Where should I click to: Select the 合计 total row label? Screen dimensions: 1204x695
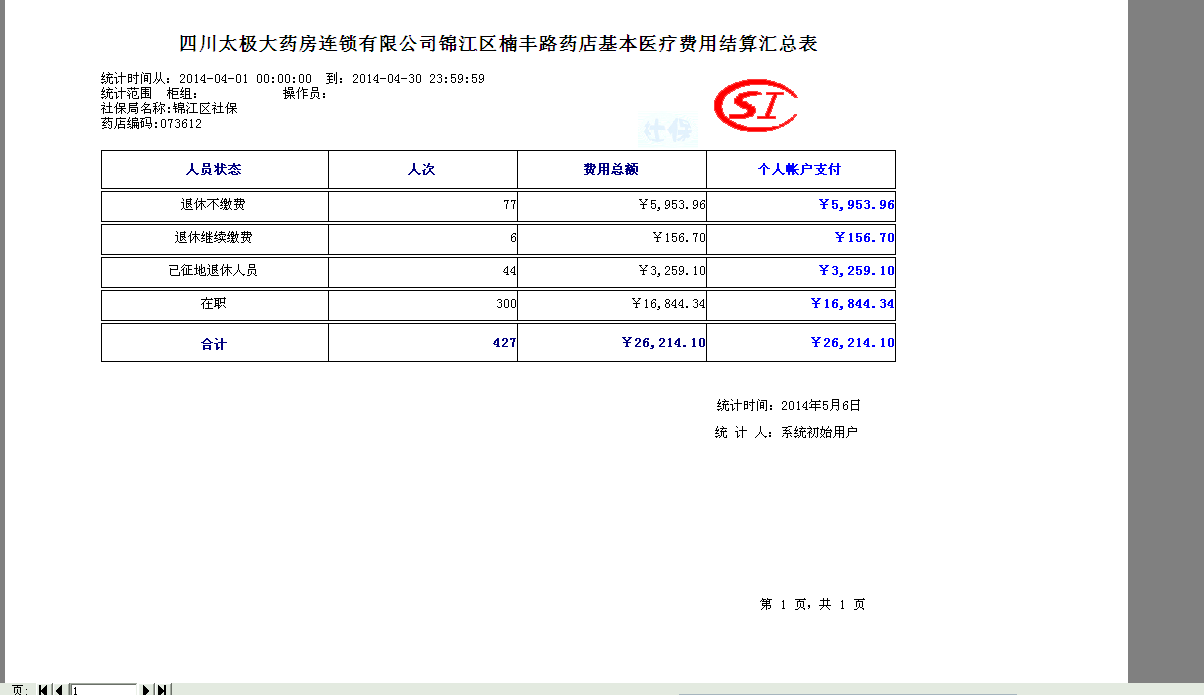[x=214, y=343]
